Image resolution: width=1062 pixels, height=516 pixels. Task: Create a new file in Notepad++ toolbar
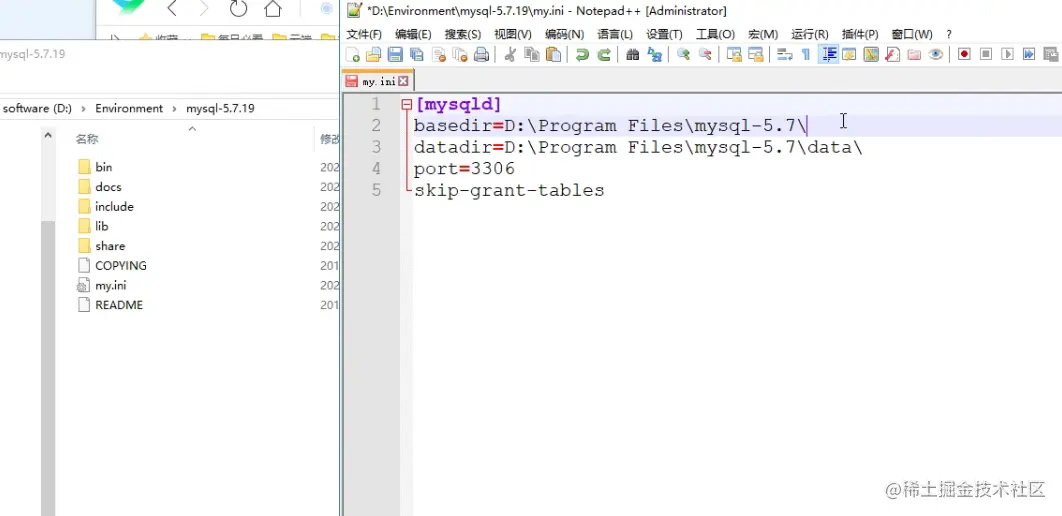click(352, 55)
